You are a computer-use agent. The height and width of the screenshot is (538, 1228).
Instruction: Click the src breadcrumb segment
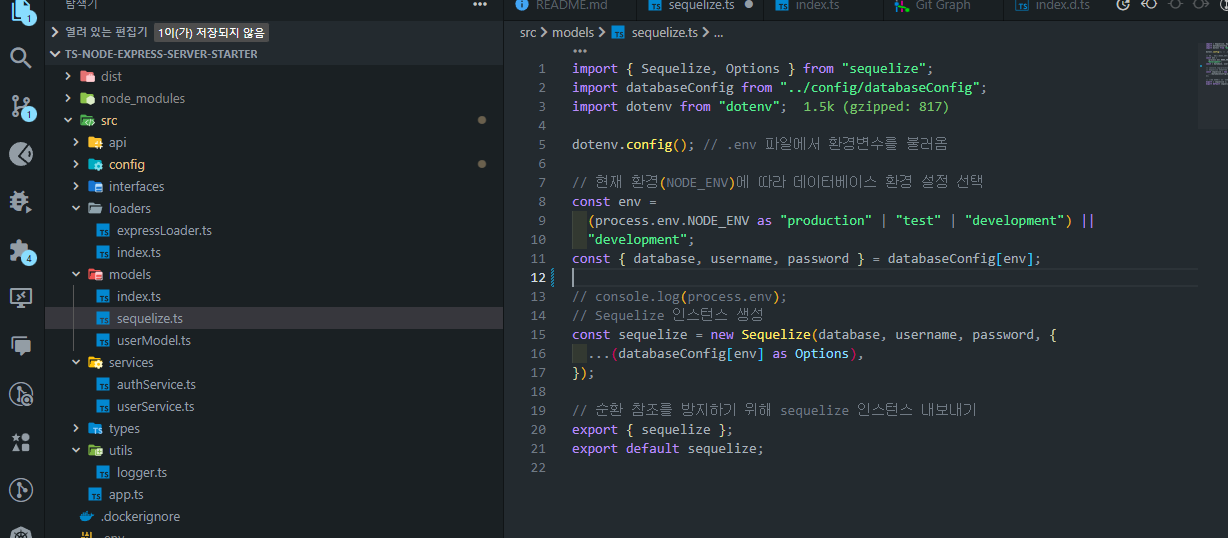(x=528, y=33)
